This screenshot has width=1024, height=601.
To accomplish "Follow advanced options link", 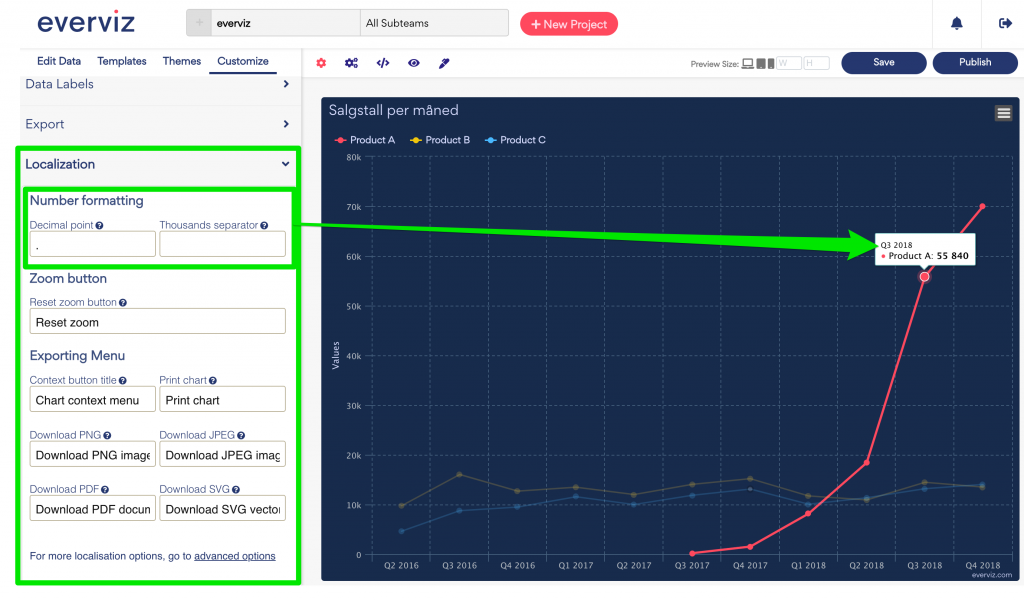I will (x=234, y=556).
